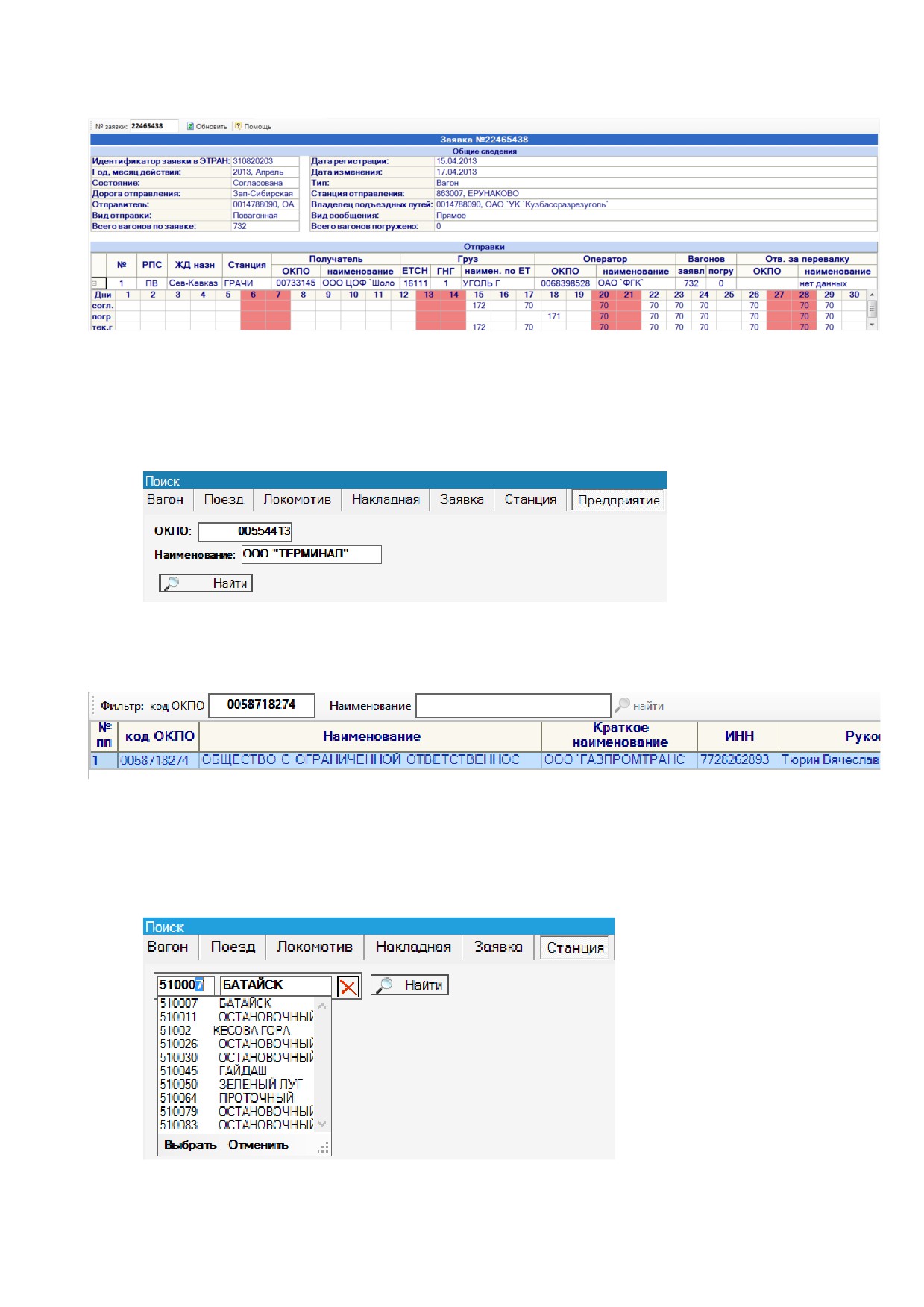Viewport: 924px width, 1307px height.
Task: Click the Сев-Кавказ destination railway cell
Action: (193, 283)
